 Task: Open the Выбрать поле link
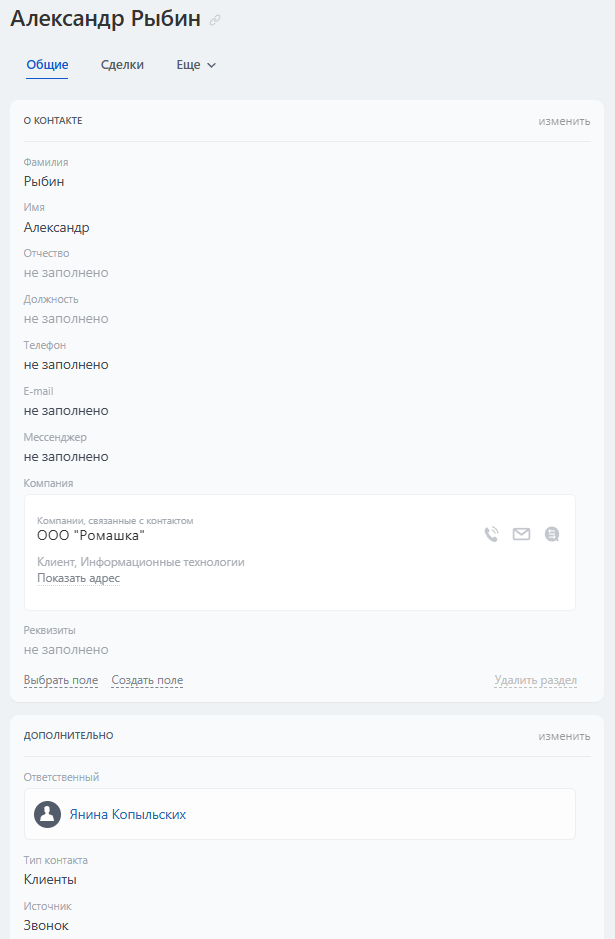click(61, 680)
